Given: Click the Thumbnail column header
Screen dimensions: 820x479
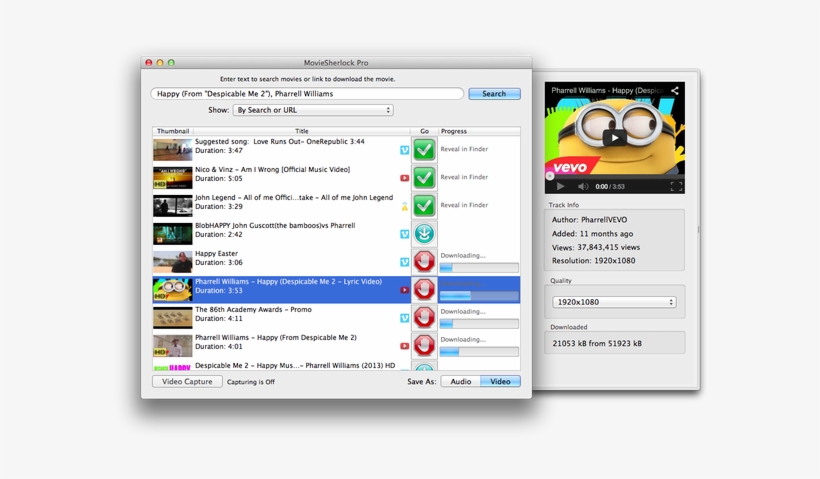Looking at the screenshot, I should point(173,131).
